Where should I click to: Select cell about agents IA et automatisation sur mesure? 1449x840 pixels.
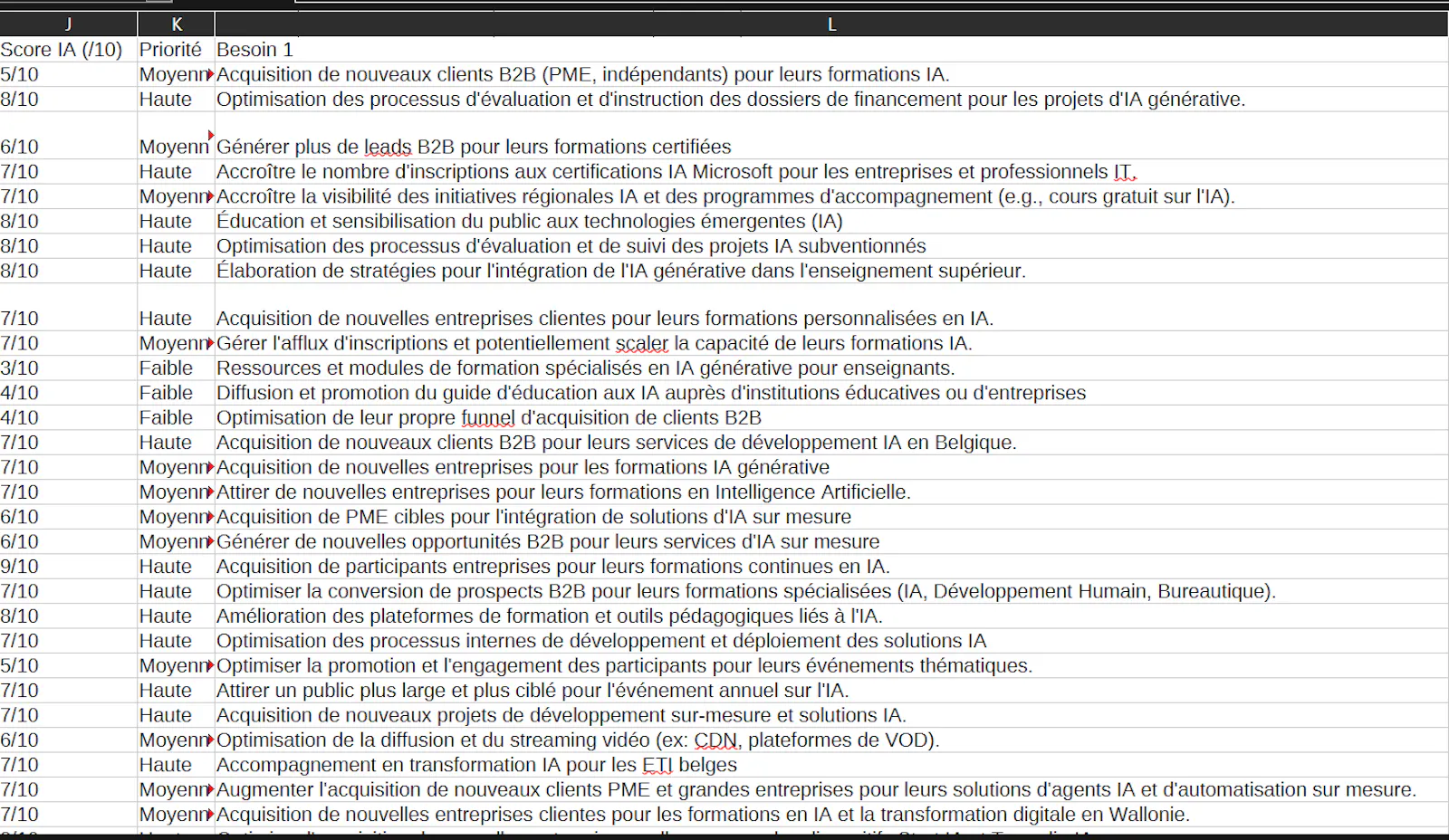831,790
